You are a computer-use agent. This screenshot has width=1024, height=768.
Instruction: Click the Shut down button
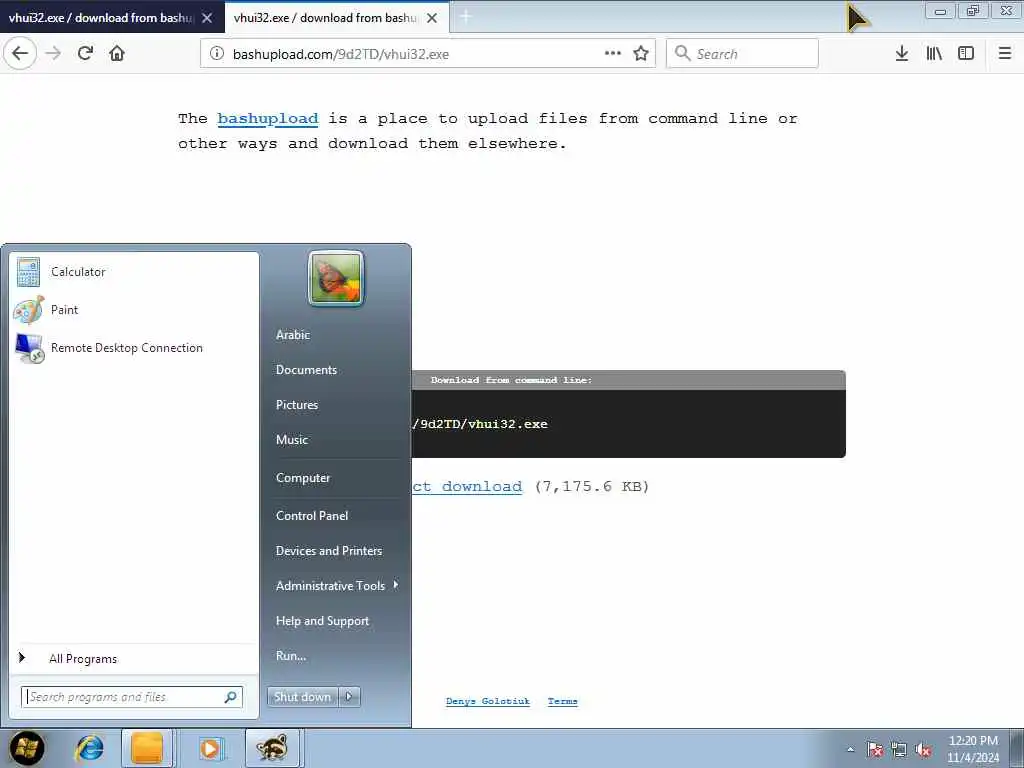(x=302, y=697)
